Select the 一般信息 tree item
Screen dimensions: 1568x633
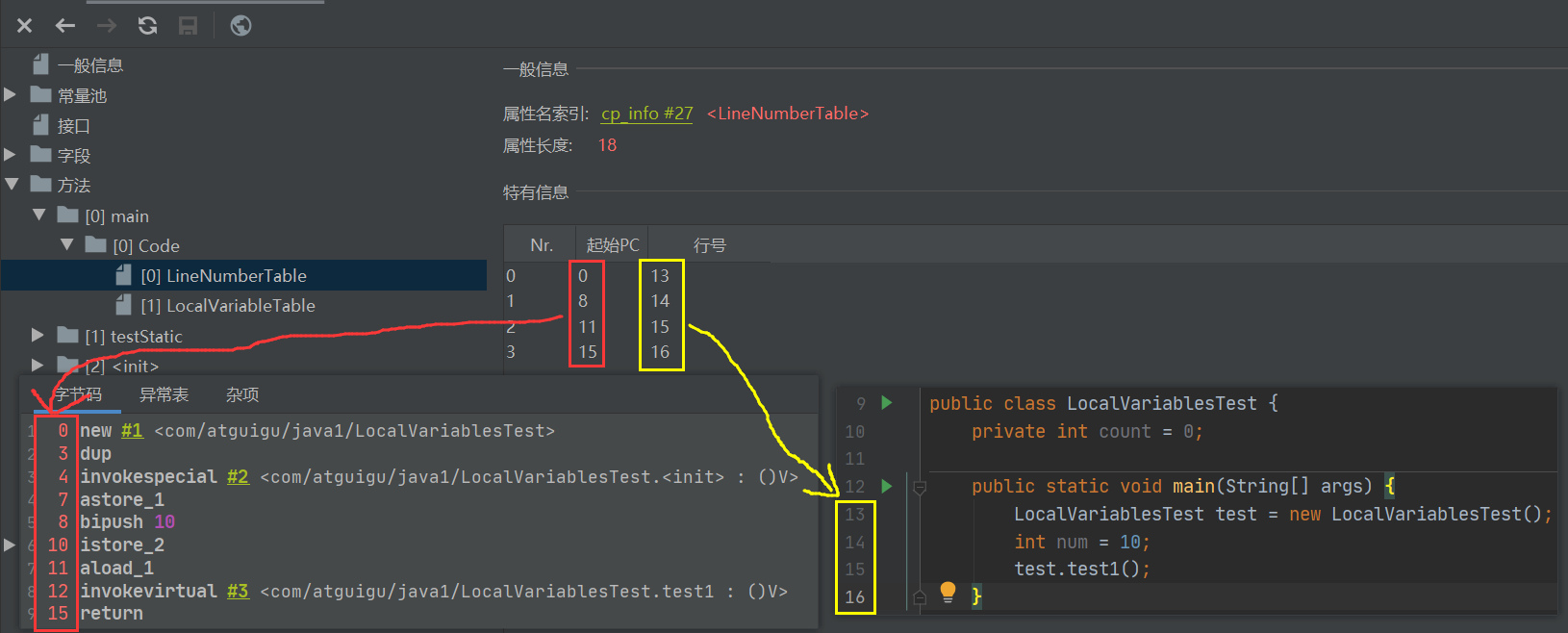pyautogui.click(x=90, y=65)
